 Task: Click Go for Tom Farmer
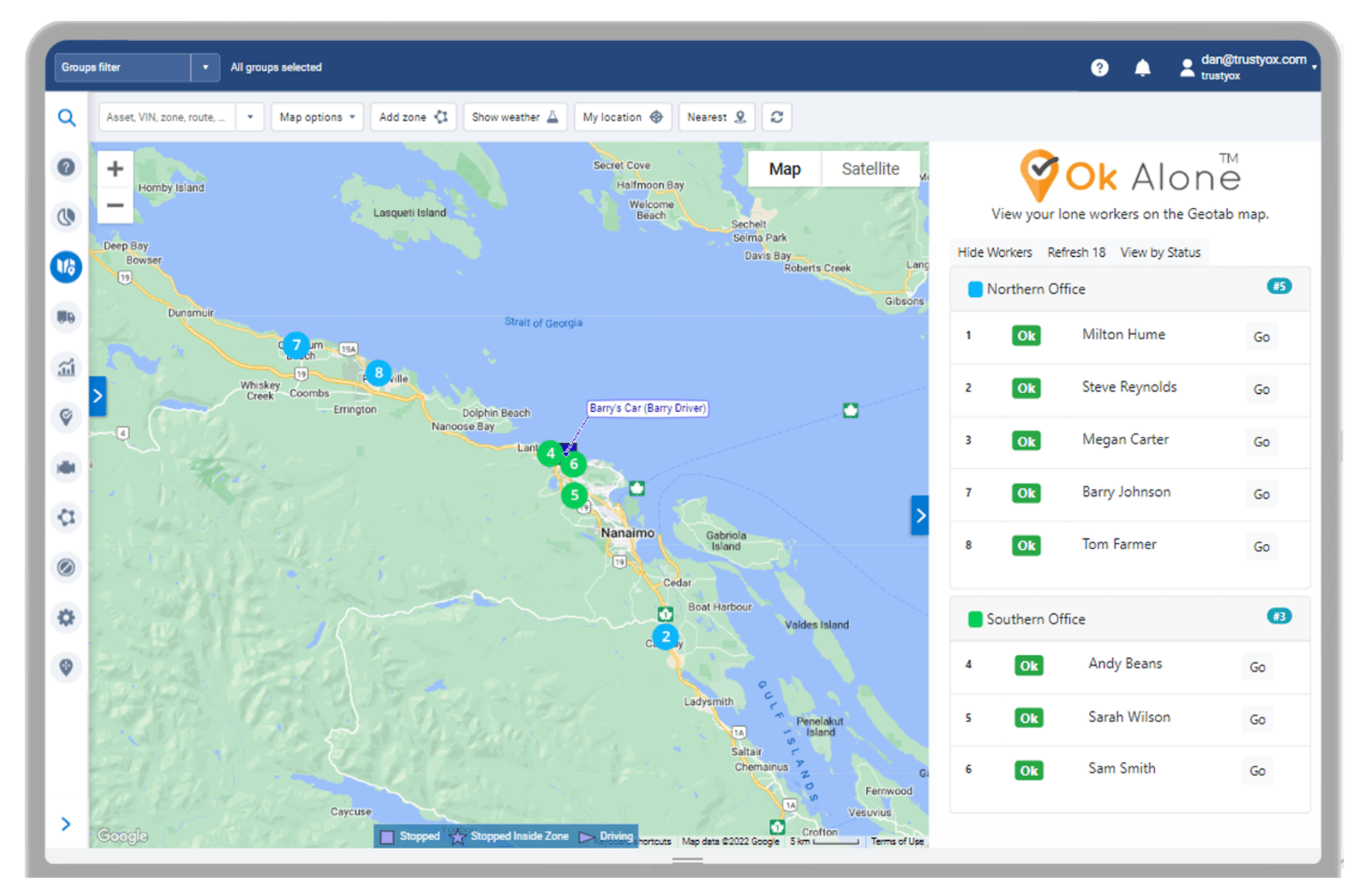pos(1261,546)
